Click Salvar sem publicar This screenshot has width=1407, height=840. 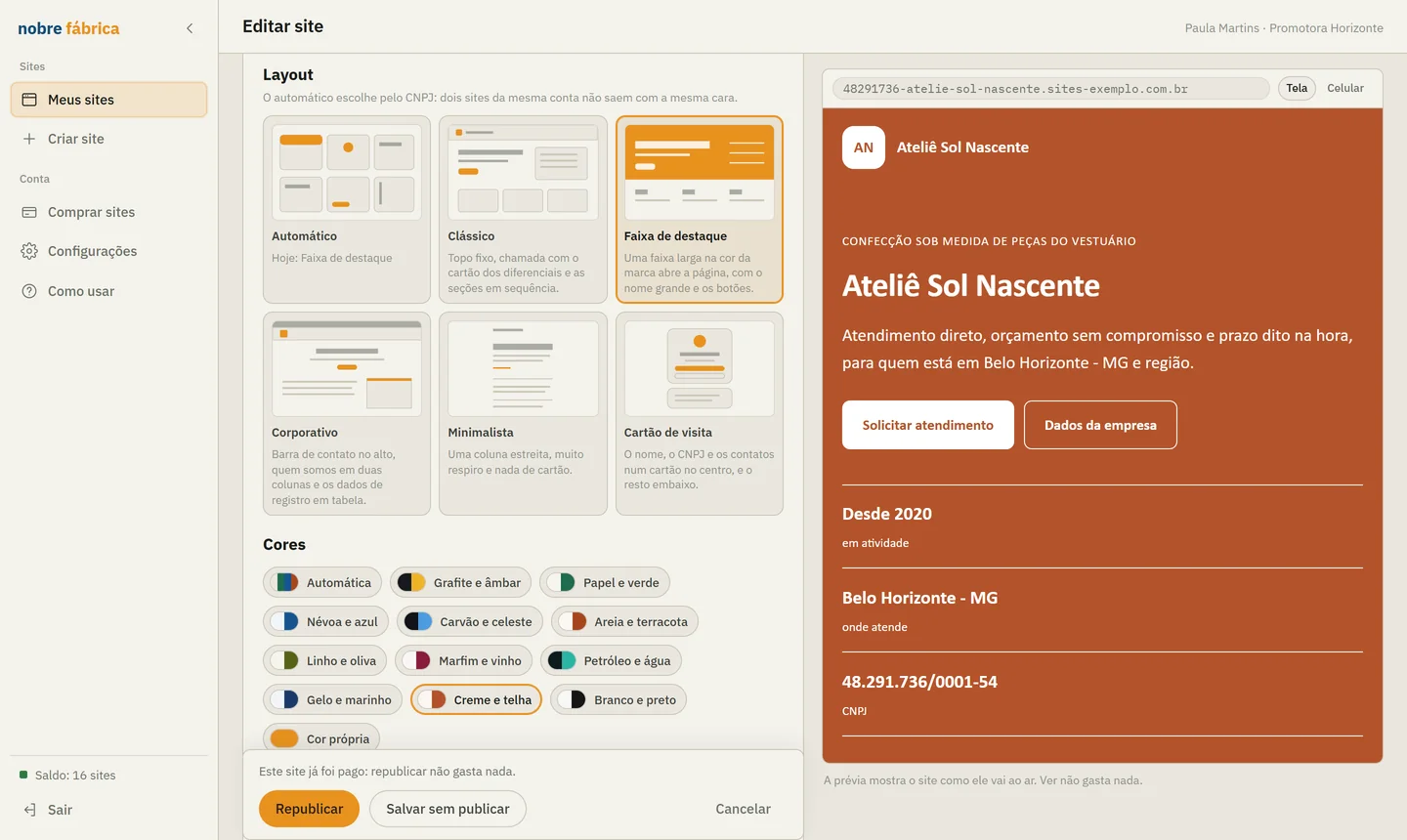tap(448, 809)
